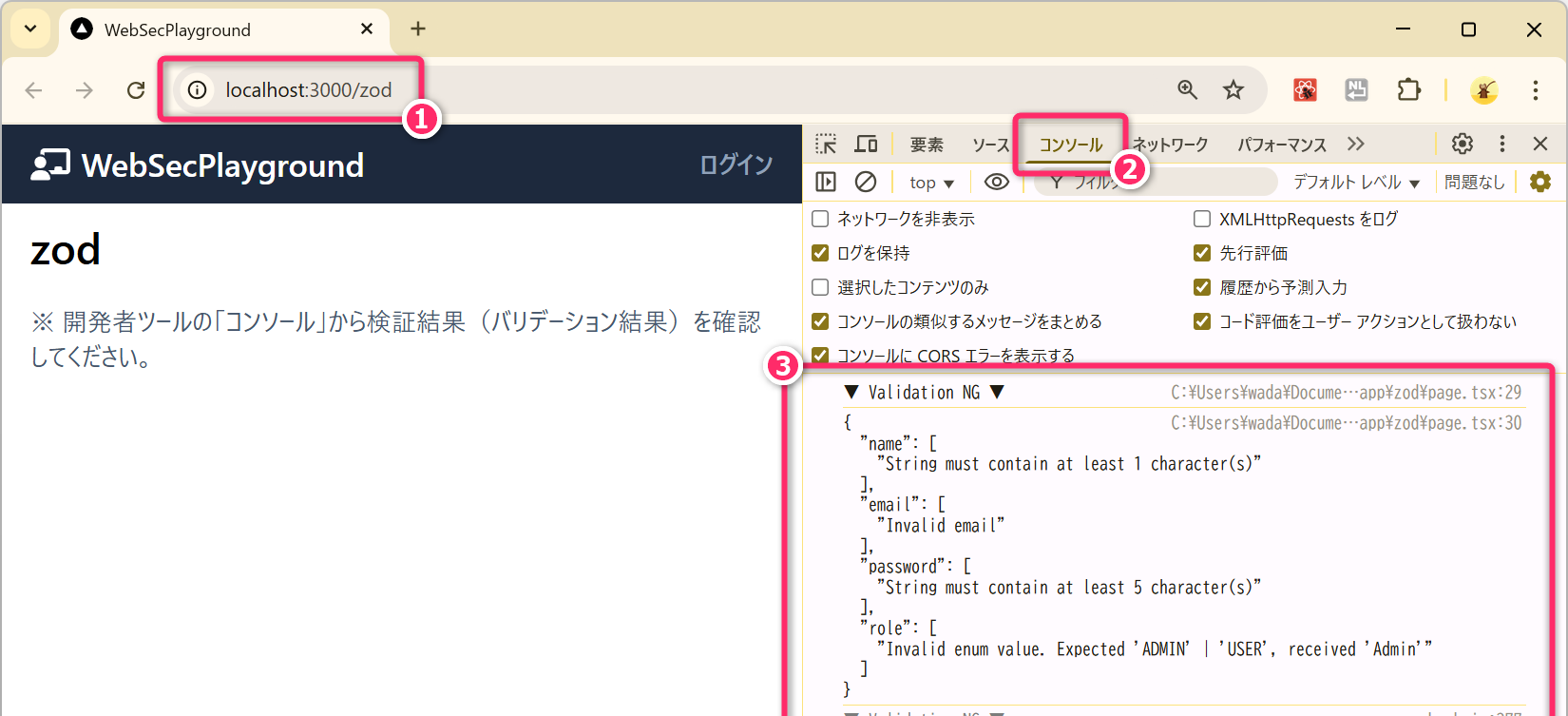This screenshot has width=1568, height=716.
Task: Reload the page
Action: point(136,90)
